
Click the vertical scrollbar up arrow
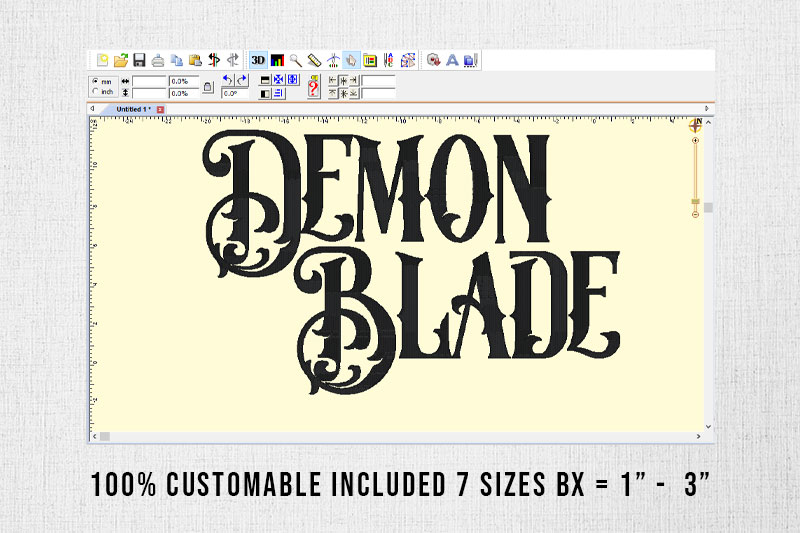(x=708, y=122)
